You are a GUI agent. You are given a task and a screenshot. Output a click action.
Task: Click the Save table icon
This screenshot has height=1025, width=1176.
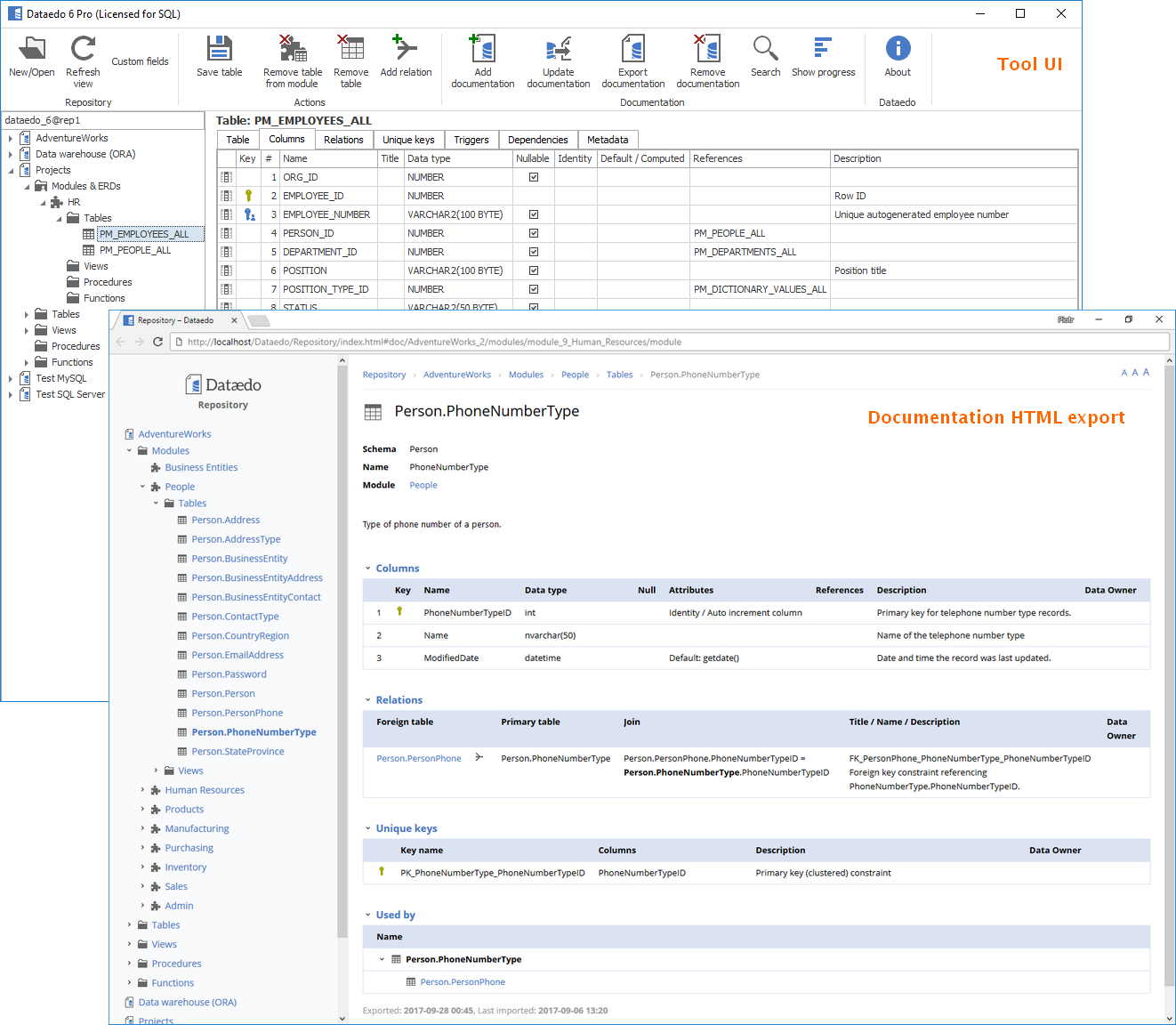[219, 48]
